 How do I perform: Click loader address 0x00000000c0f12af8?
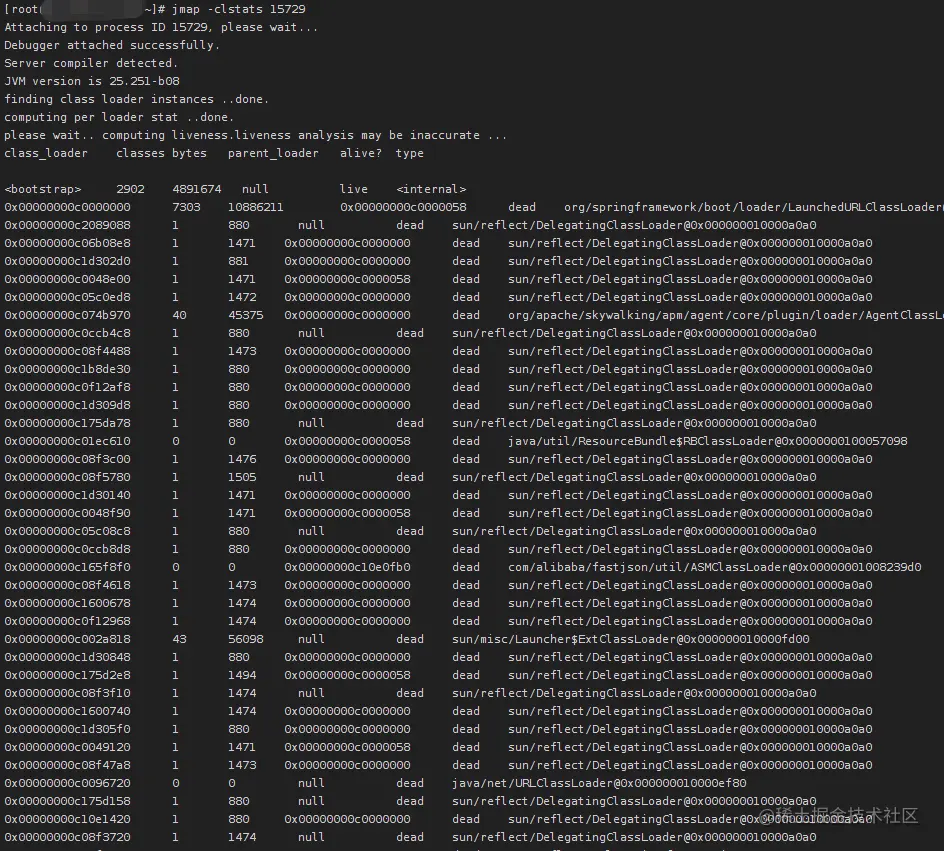(x=67, y=388)
